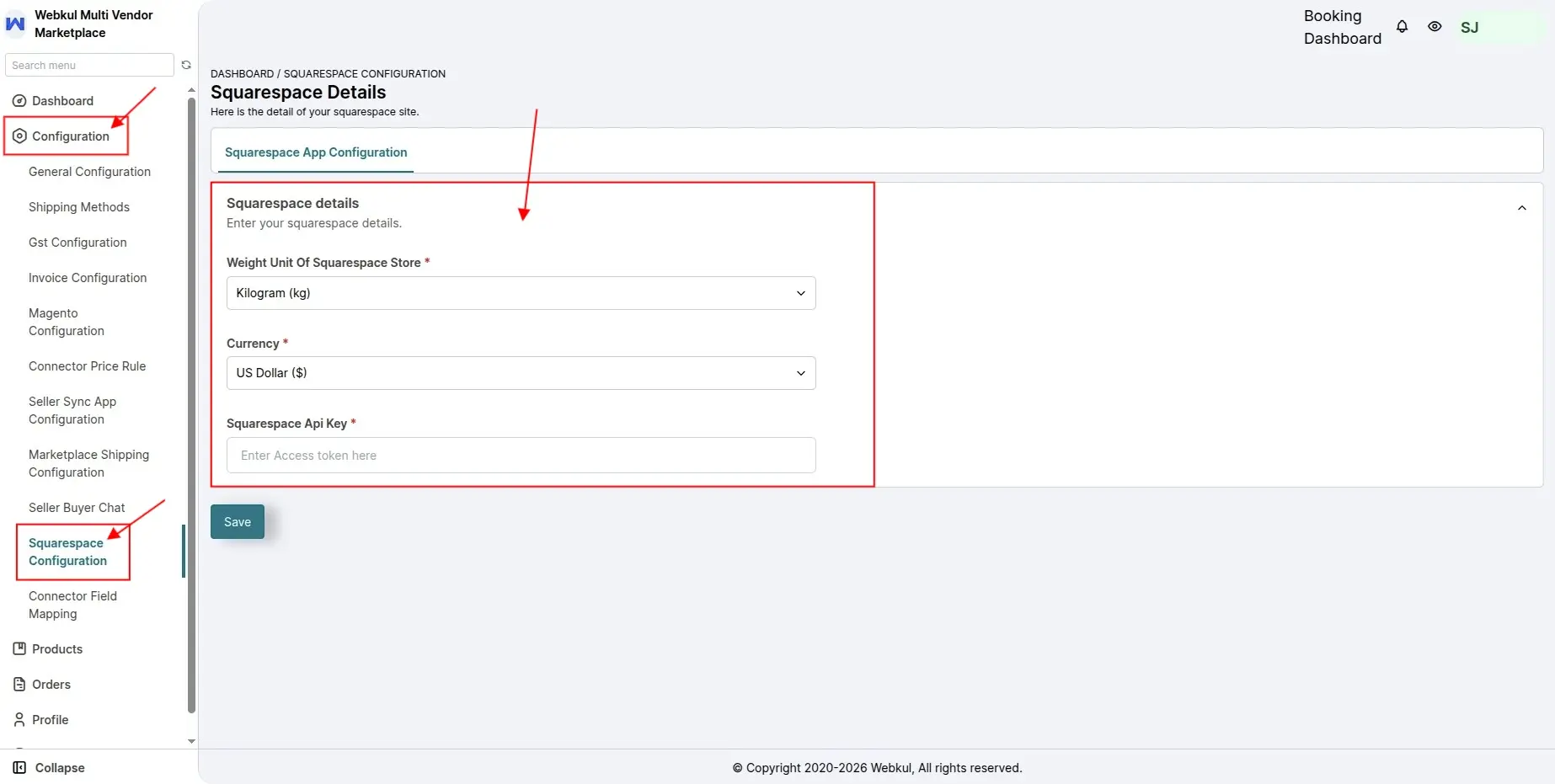Screen dimensions: 1555x784
Task: Click the sidebar scrollbar thumb
Action: pos(191,404)
